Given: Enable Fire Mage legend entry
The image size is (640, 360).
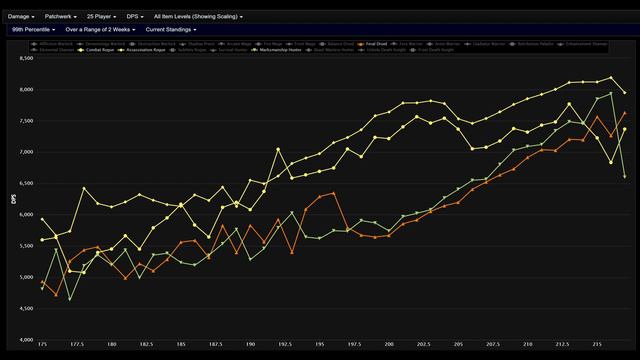Looking at the screenshot, I should coord(269,44).
